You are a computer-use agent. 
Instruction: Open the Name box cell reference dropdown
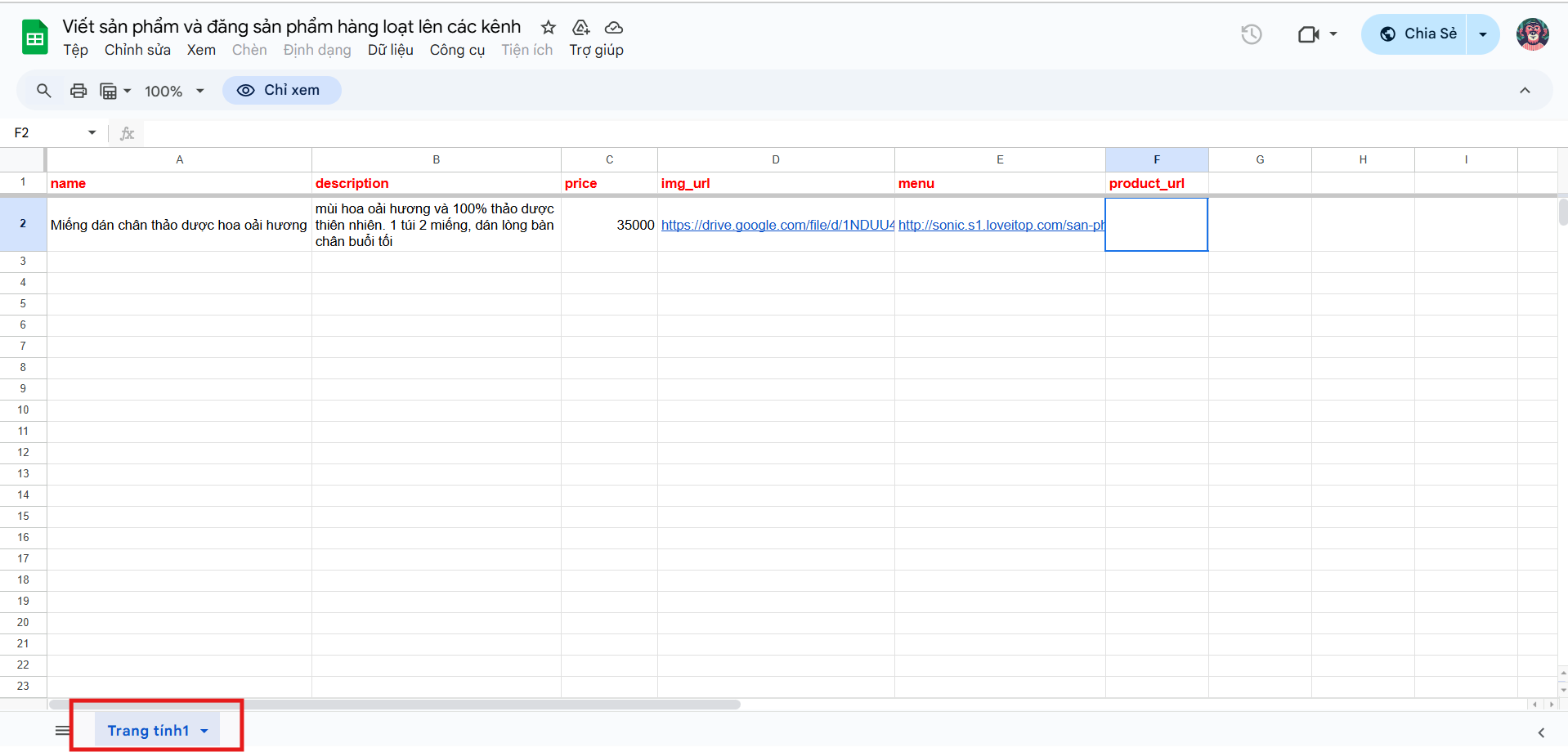[x=92, y=132]
